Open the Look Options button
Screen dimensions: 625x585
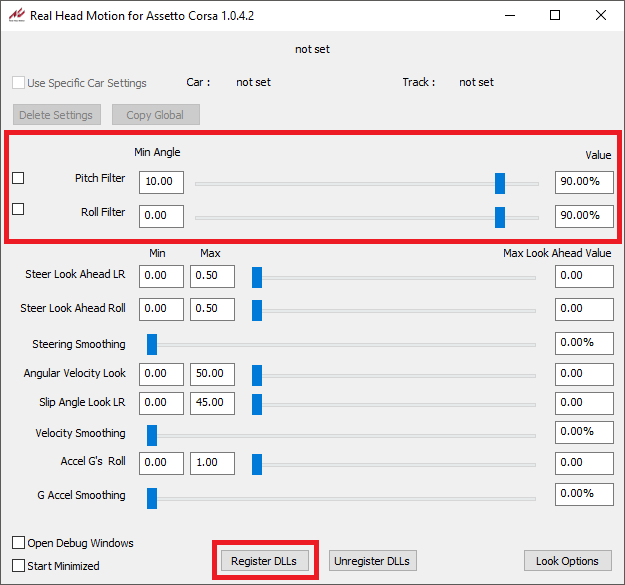coord(567,561)
